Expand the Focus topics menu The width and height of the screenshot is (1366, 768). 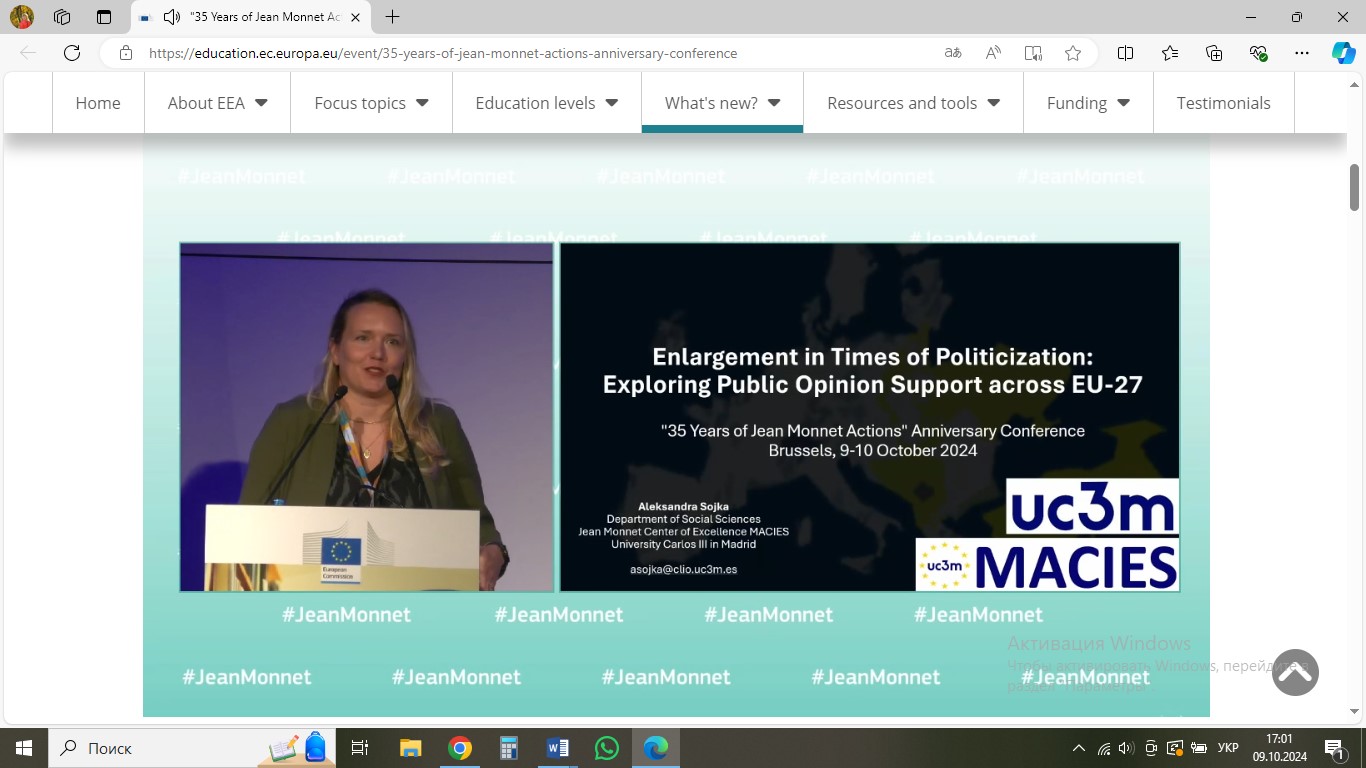[371, 103]
